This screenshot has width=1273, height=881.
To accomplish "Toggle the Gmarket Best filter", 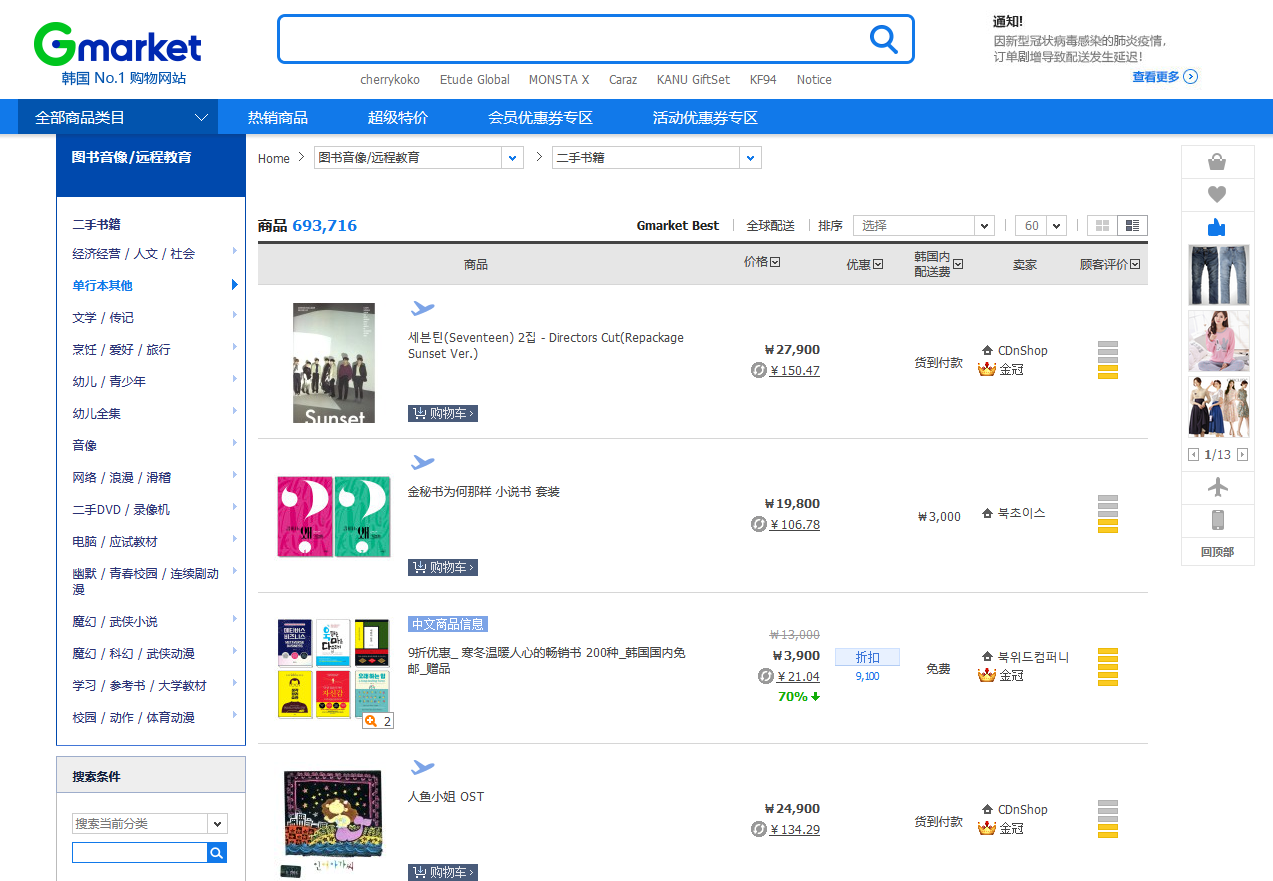I will point(677,226).
